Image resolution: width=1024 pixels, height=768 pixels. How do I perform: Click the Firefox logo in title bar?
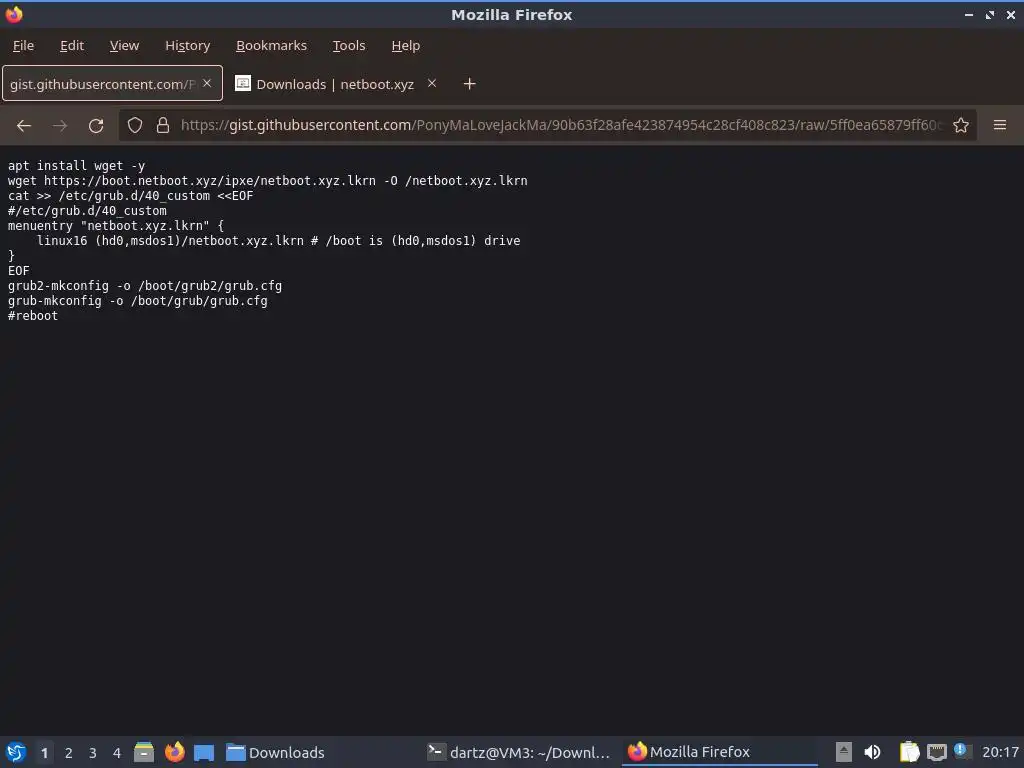click(x=14, y=14)
